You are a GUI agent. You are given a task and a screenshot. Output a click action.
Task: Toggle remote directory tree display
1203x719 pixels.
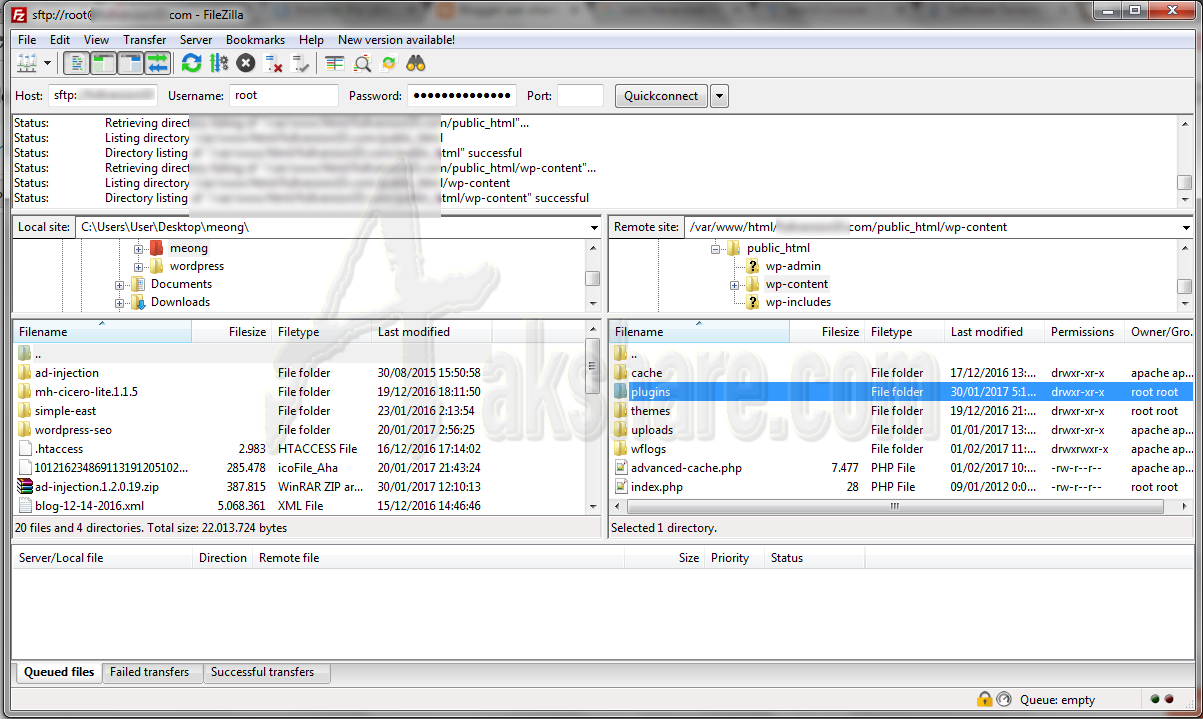130,64
